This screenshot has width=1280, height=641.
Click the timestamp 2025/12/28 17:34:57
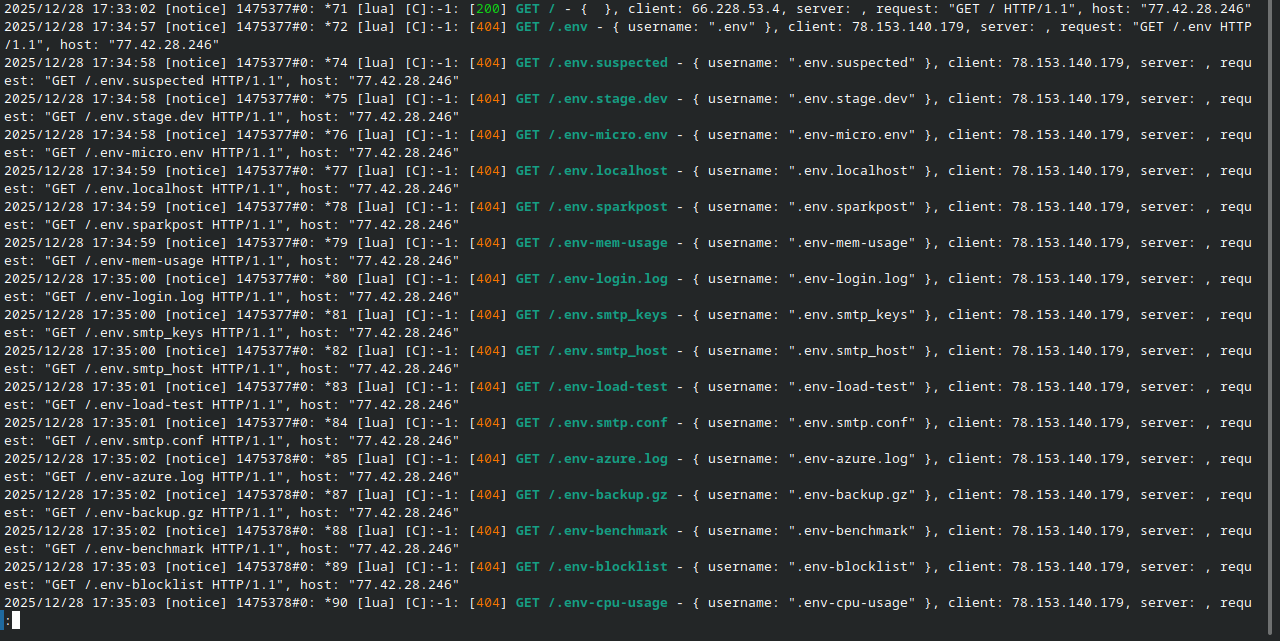click(80, 26)
